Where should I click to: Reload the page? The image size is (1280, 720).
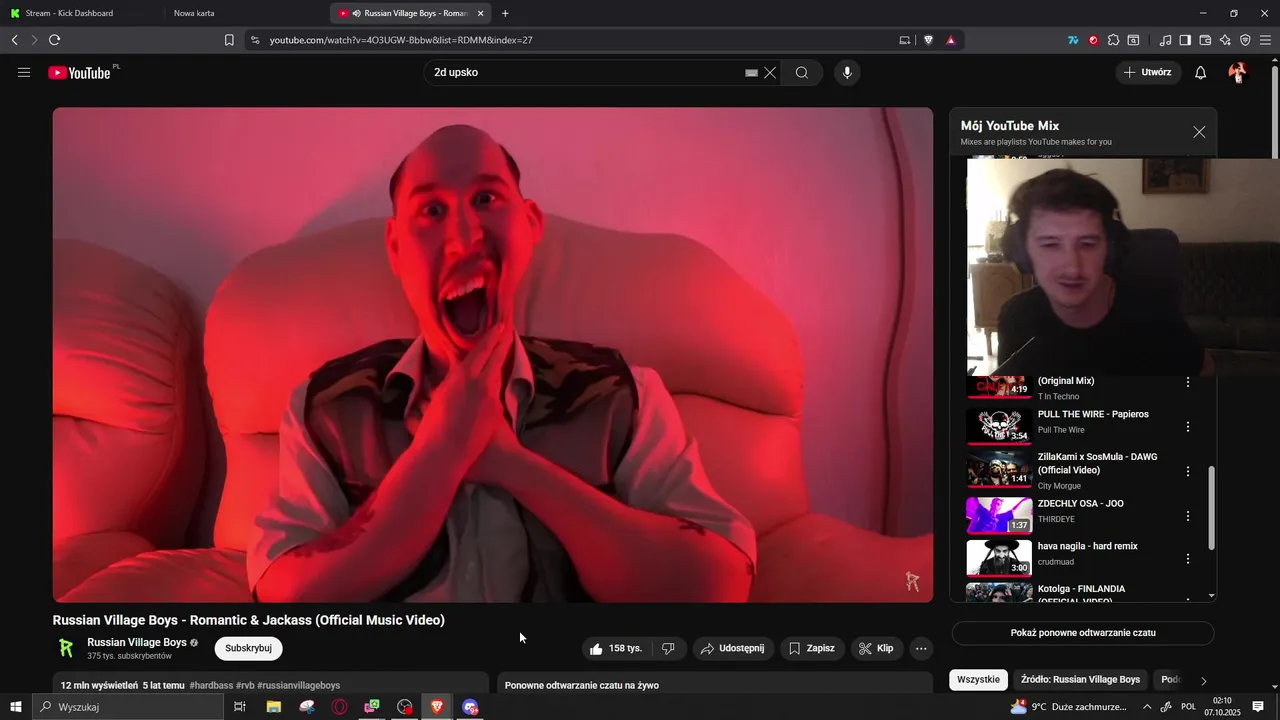[x=54, y=40]
